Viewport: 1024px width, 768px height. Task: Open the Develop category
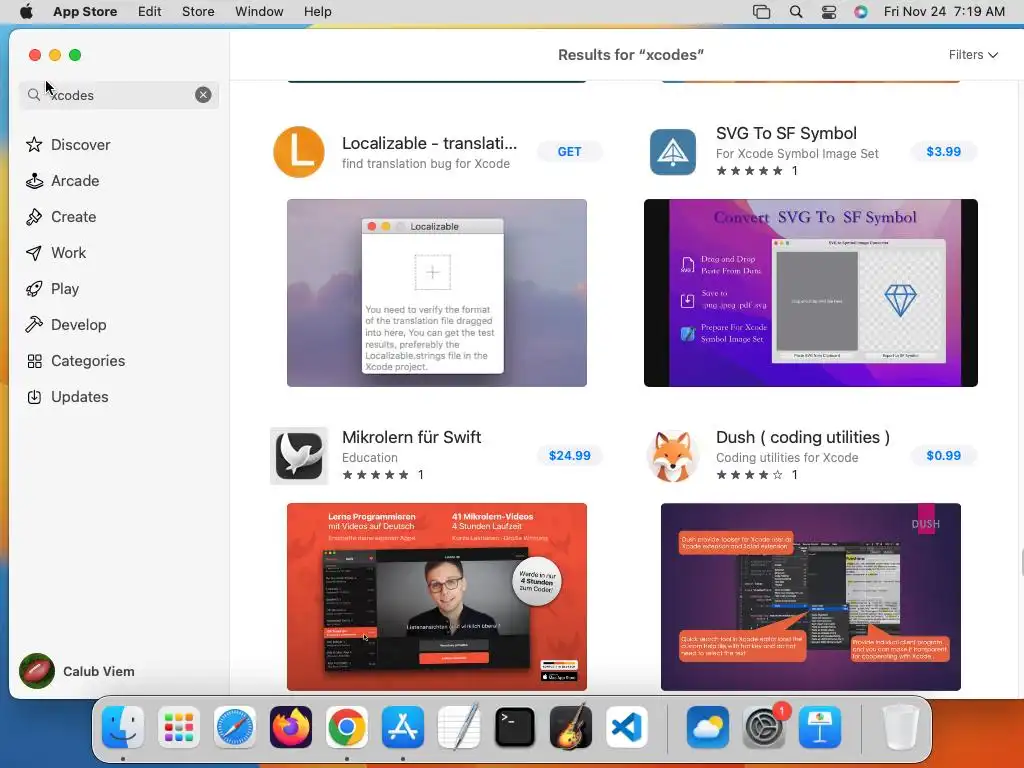tap(66, 325)
